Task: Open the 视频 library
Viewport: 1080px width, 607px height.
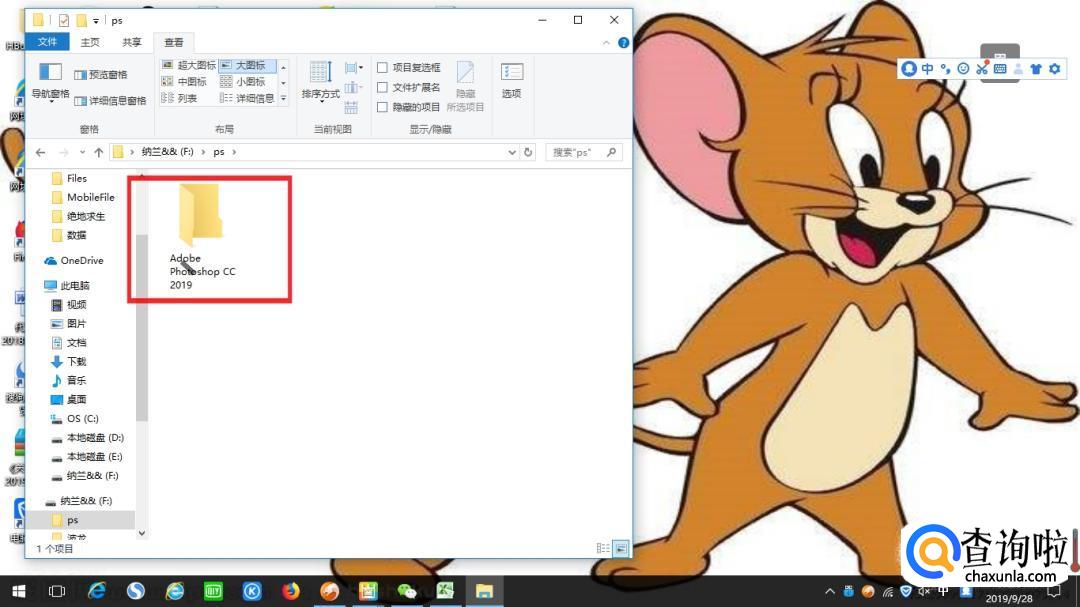Action: pyautogui.click(x=76, y=305)
